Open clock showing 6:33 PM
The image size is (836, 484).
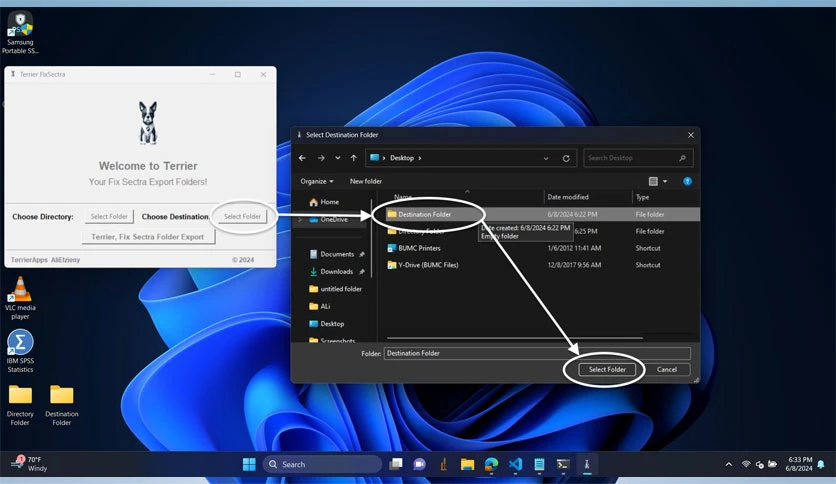tap(799, 464)
